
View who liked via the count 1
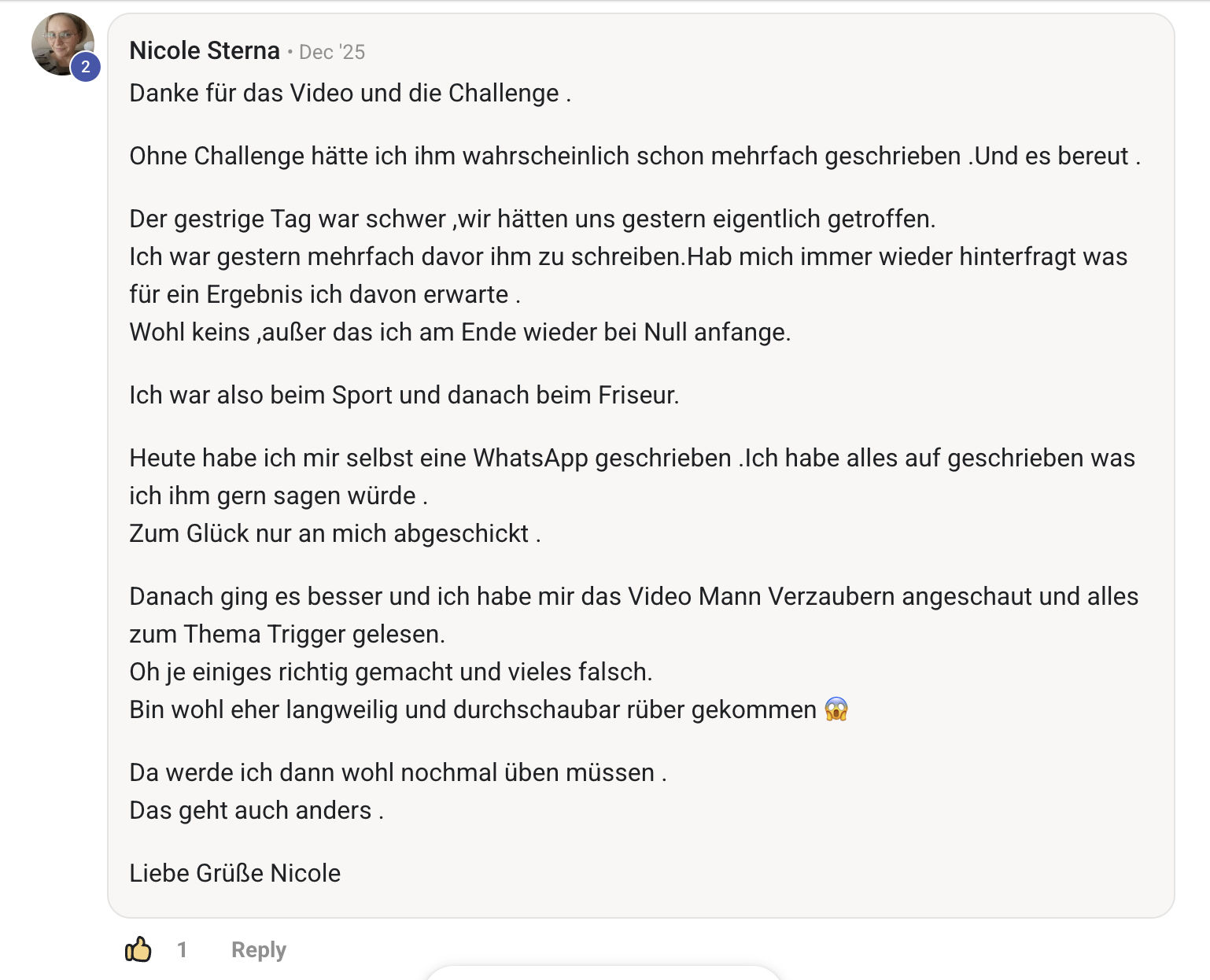point(182,949)
